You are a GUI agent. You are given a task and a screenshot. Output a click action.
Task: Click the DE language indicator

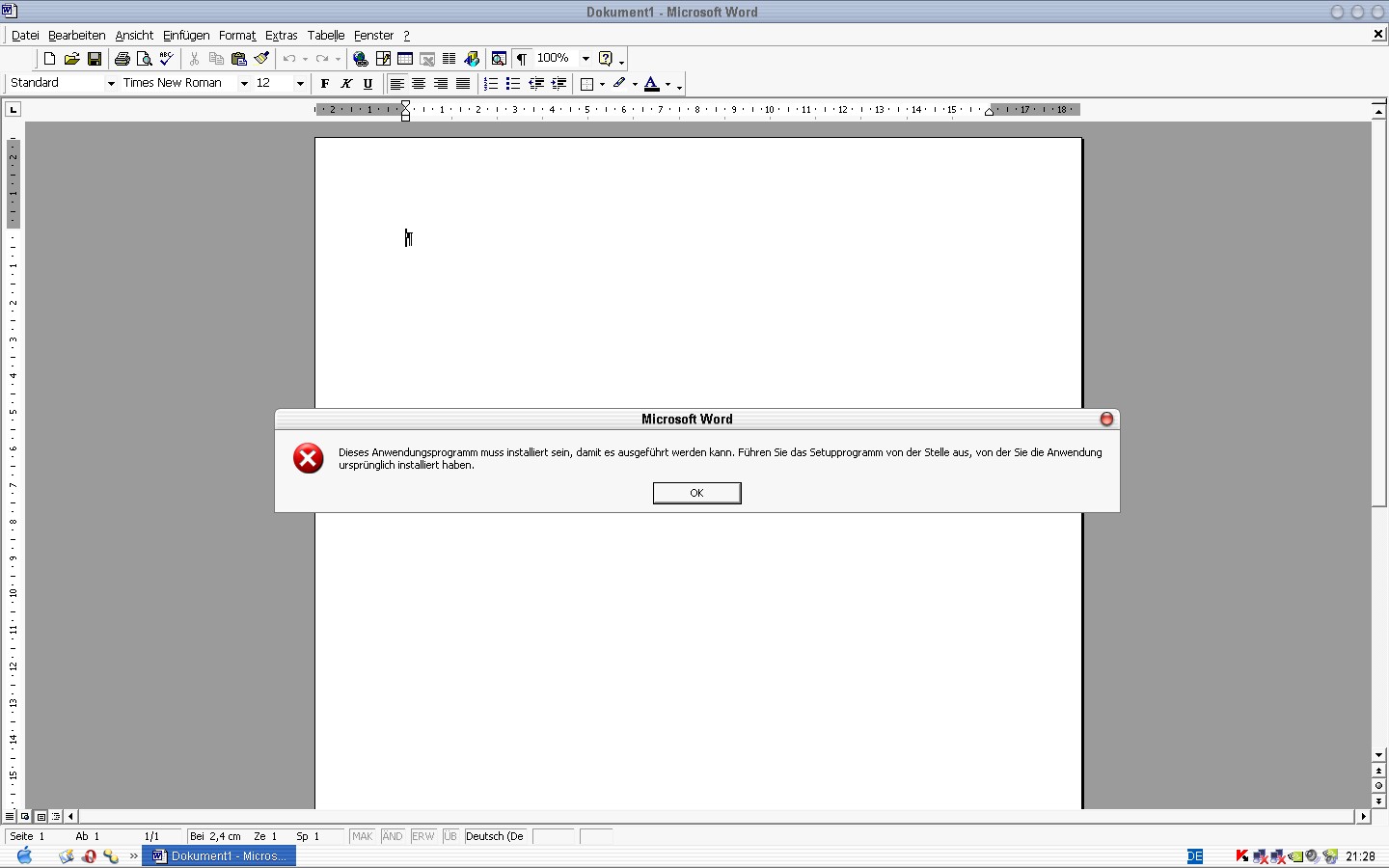click(x=1195, y=855)
